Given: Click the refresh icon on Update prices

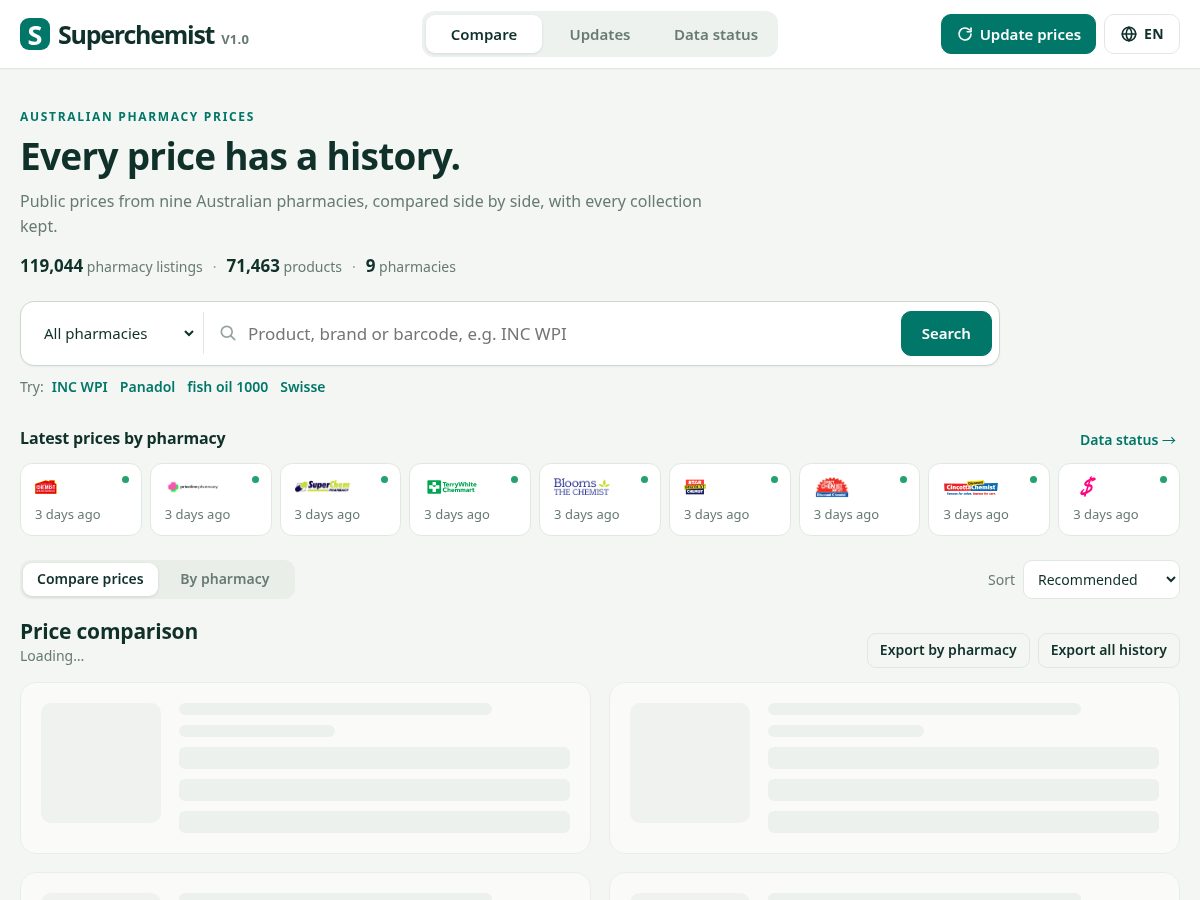Looking at the screenshot, I should (x=965, y=34).
